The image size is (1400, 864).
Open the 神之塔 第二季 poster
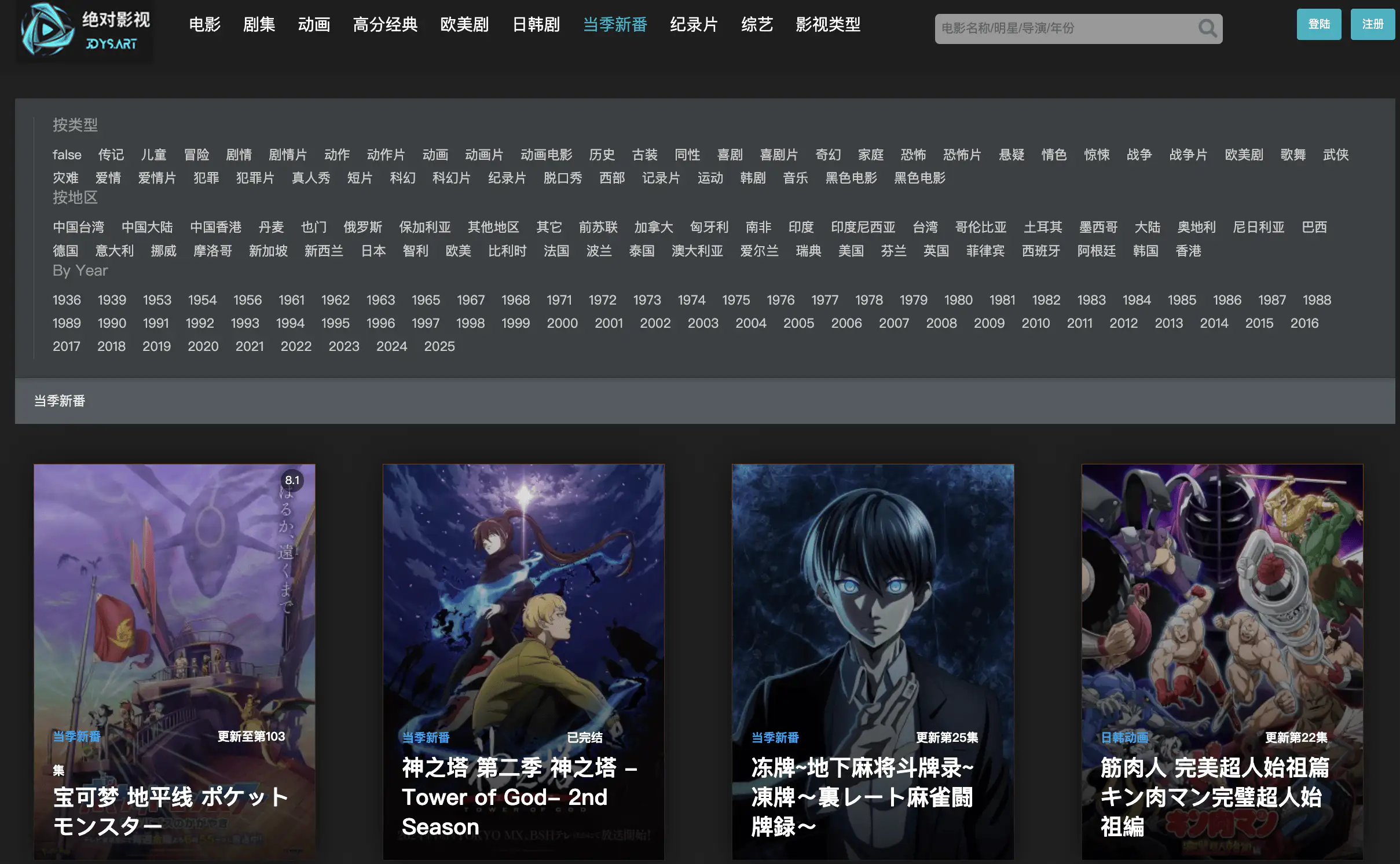click(523, 661)
